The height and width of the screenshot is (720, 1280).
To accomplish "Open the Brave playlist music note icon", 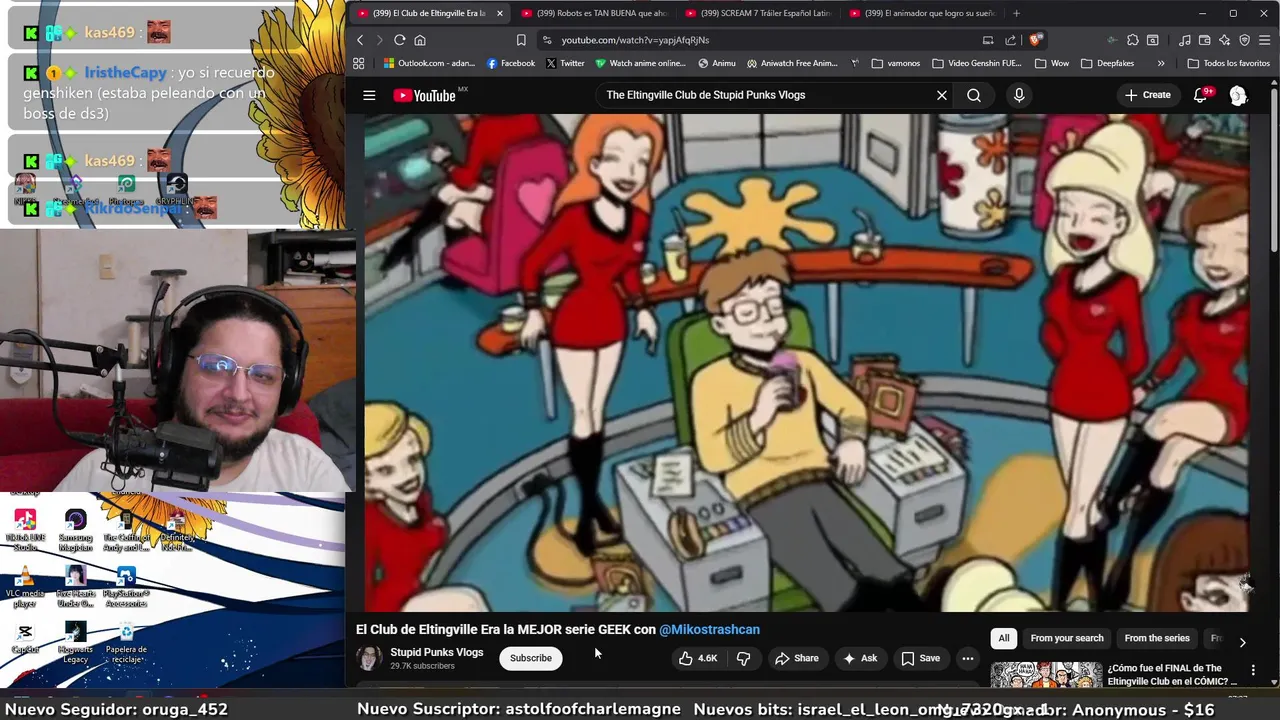I will [x=1184, y=40].
